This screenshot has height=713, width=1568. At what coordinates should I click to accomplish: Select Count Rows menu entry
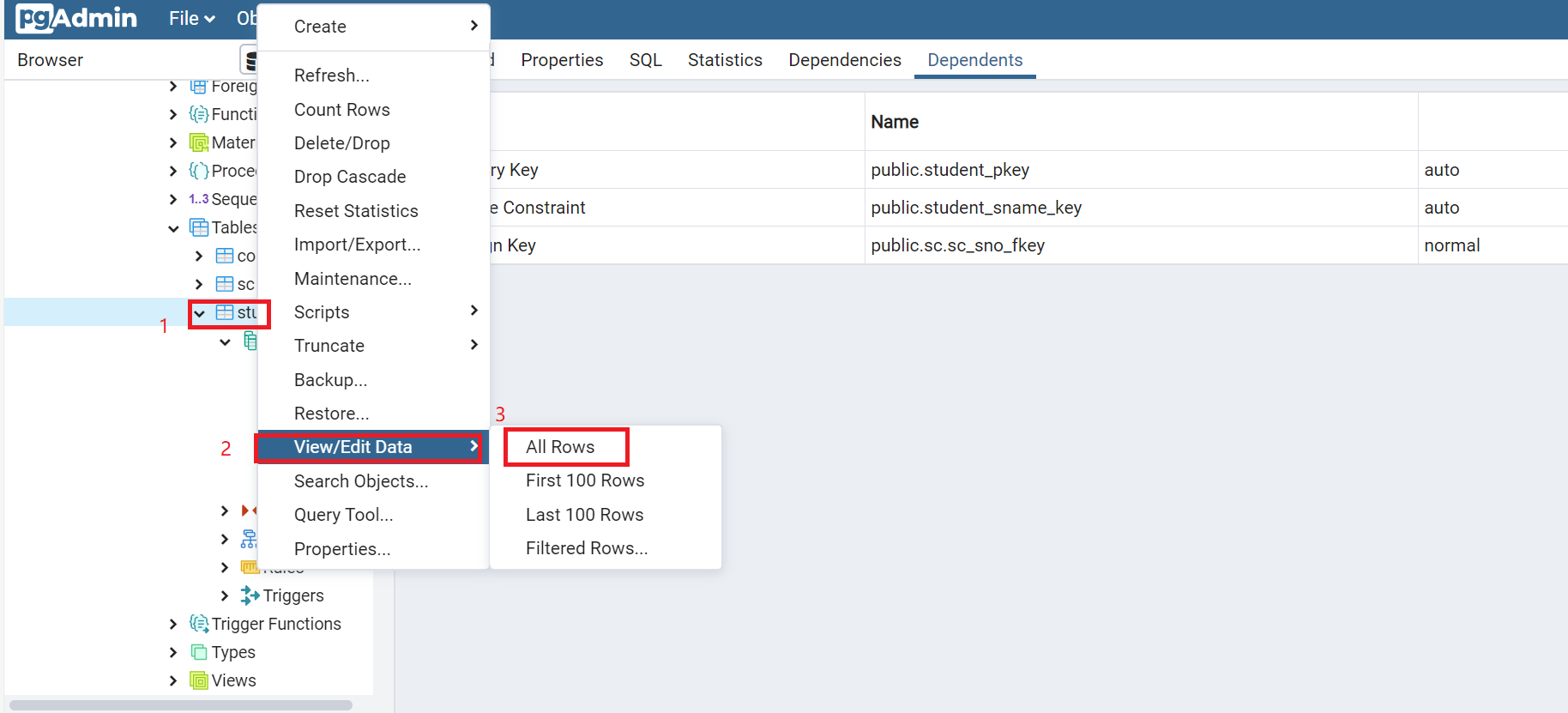(x=374, y=110)
